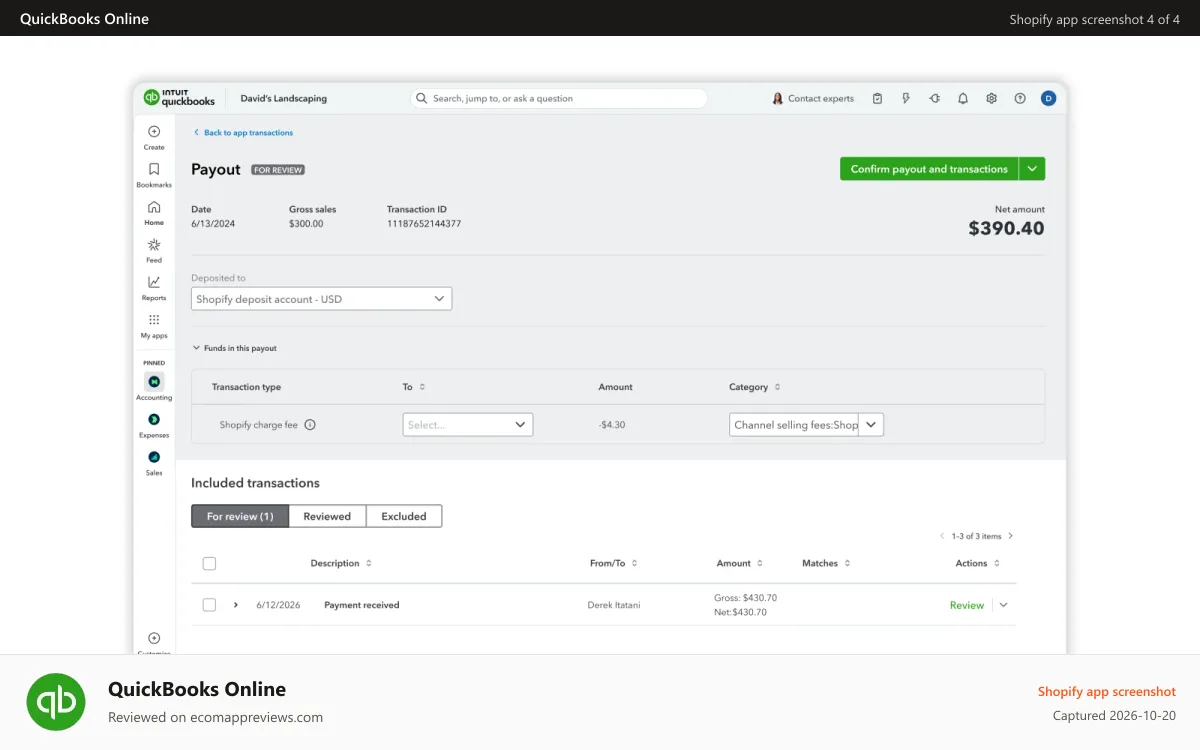
Task: Click the magnifier search icon
Action: [422, 98]
